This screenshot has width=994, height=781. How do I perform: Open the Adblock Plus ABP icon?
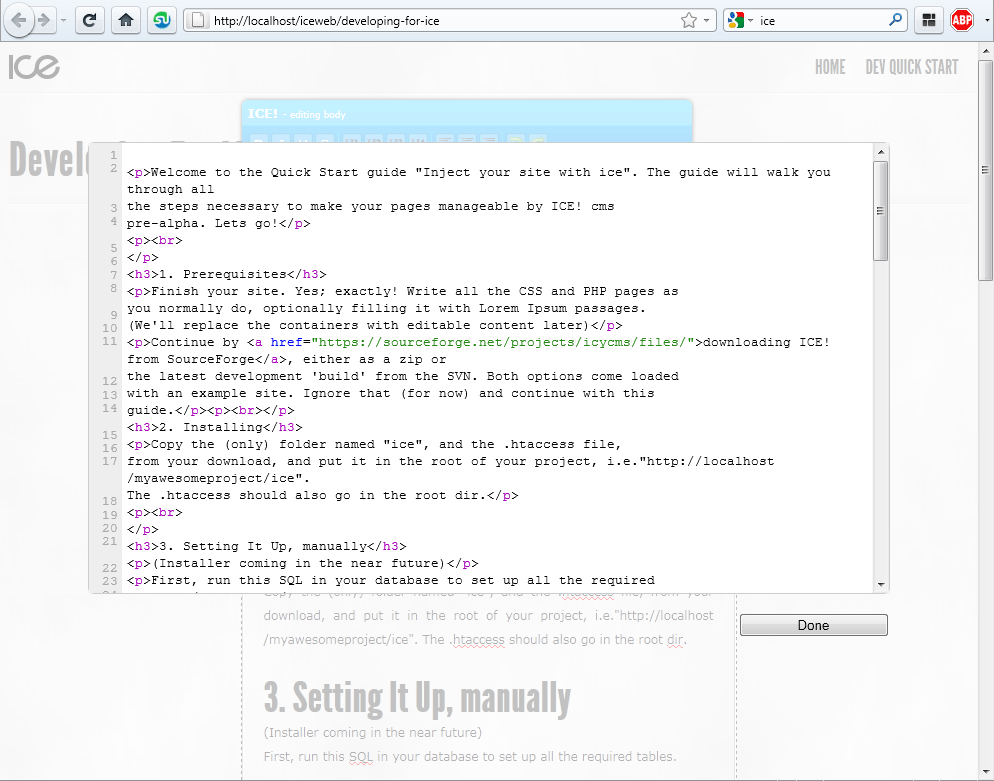tap(962, 20)
